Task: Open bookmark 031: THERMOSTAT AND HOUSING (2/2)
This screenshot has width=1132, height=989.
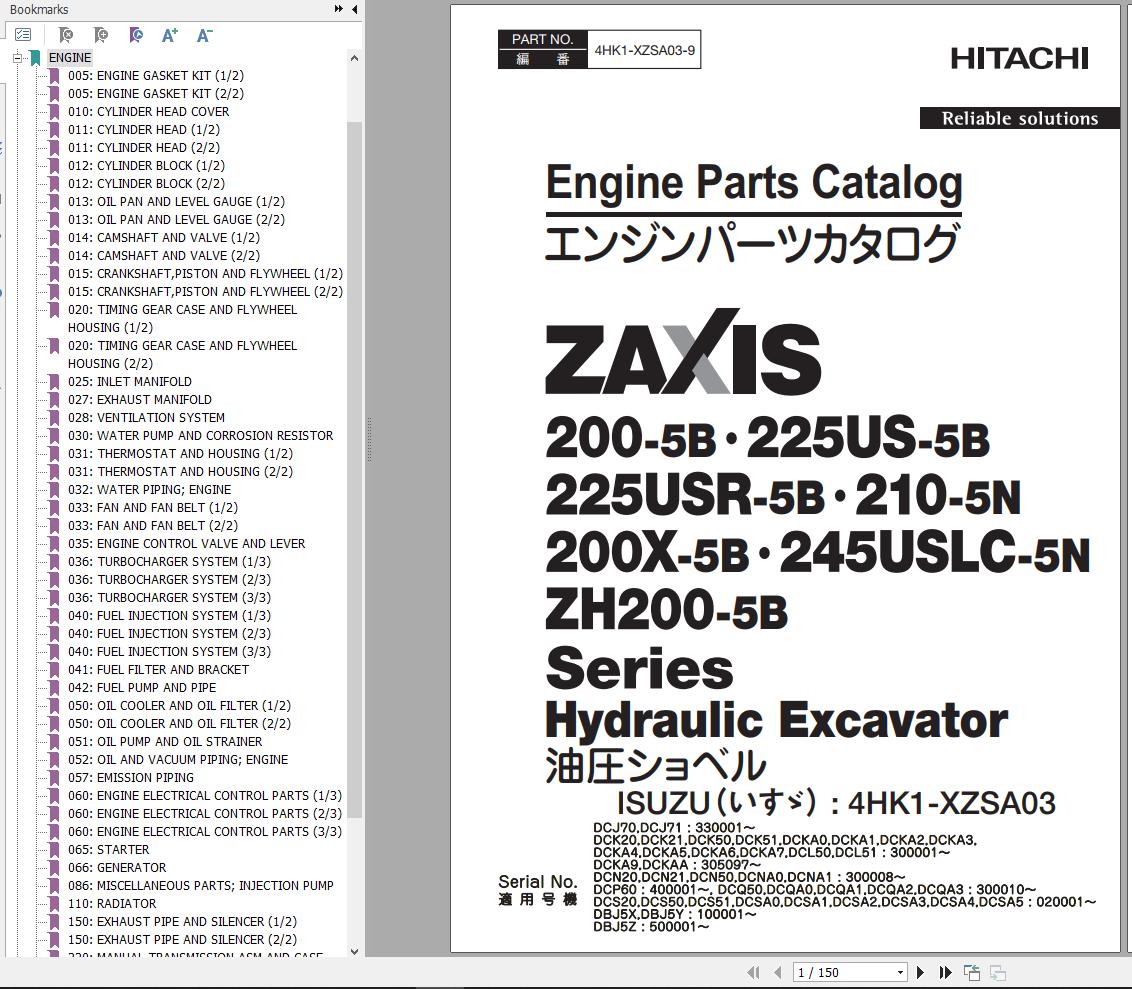Action: pyautogui.click(x=180, y=471)
